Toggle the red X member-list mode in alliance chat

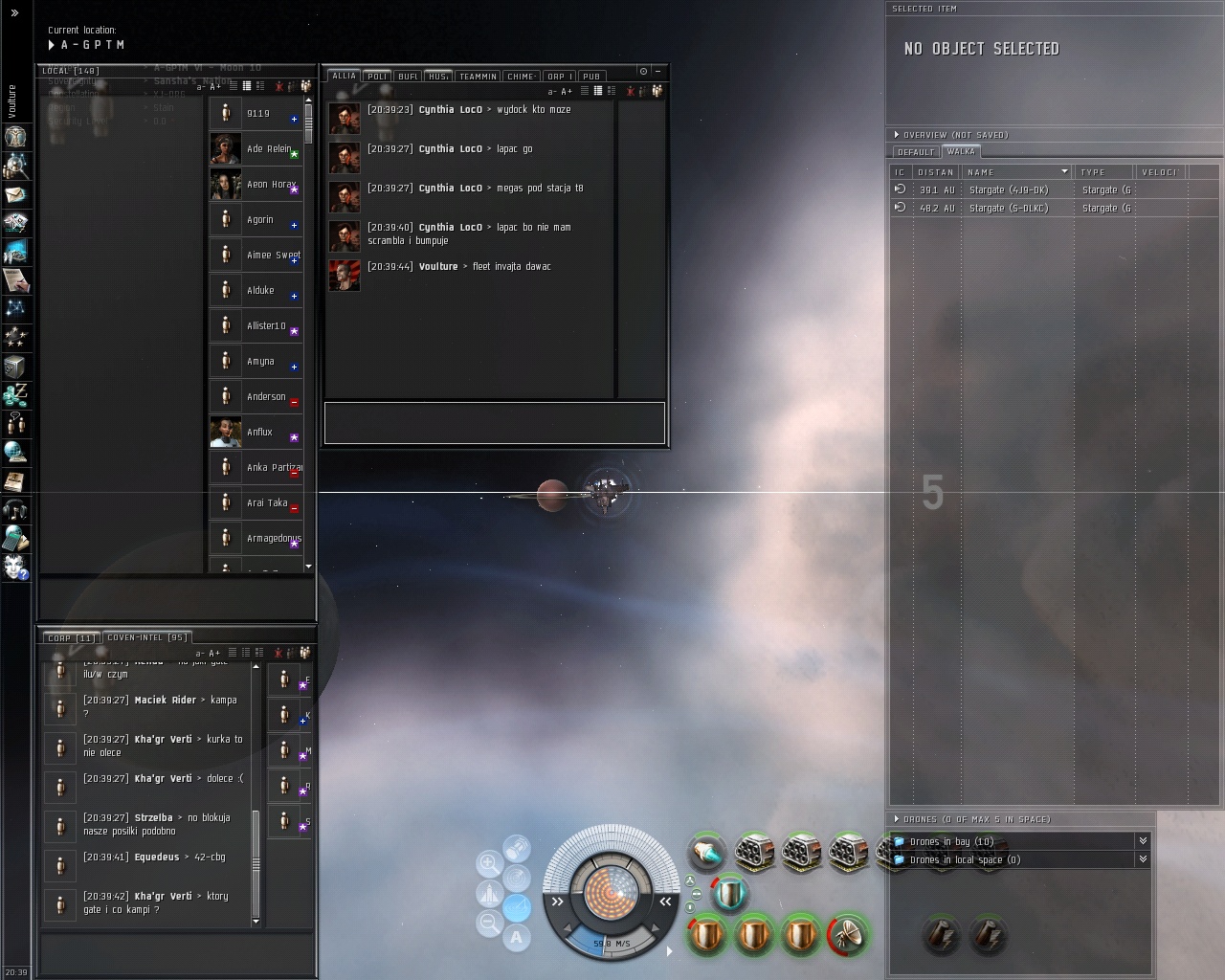632,91
